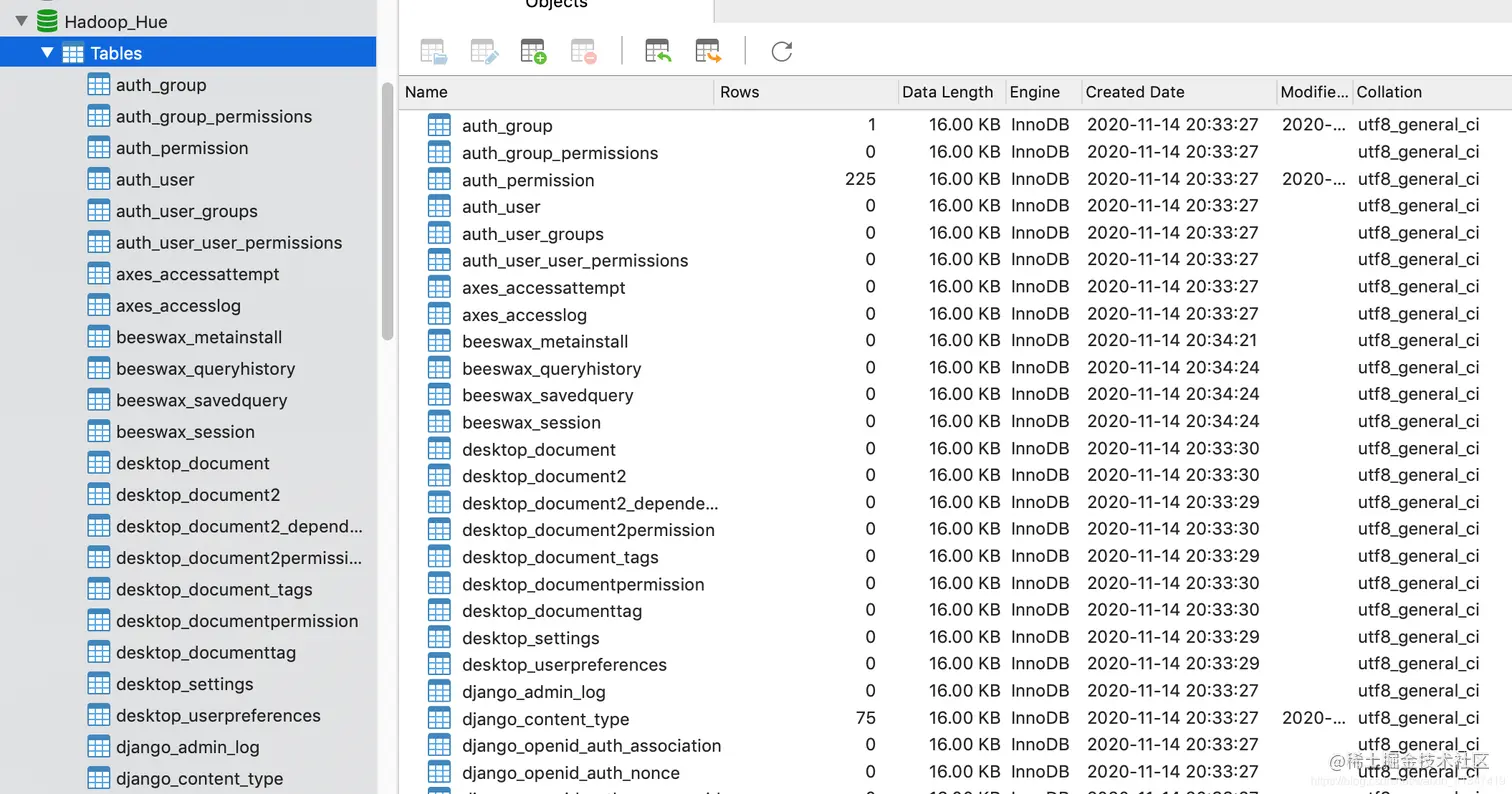Click the row count 225 cell
Image resolution: width=1512 pixels, height=794 pixels.
[859, 179]
